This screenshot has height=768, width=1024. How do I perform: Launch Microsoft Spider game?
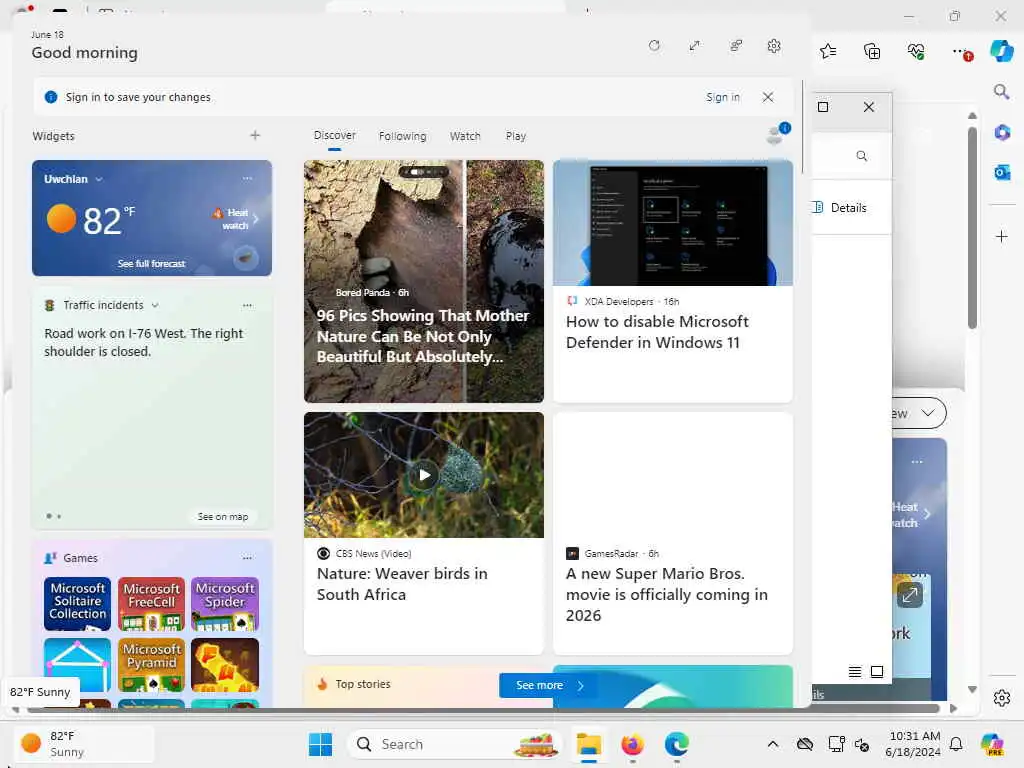coord(225,603)
